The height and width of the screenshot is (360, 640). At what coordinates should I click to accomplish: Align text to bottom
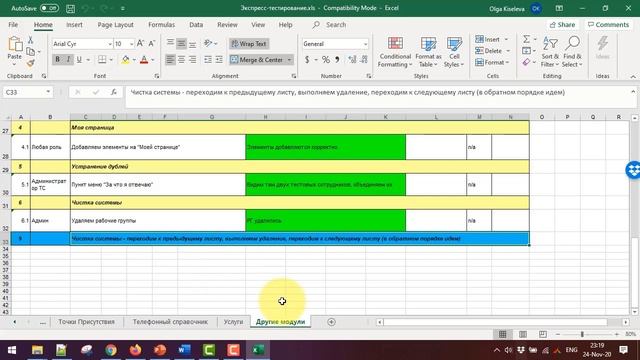[x=192, y=43]
